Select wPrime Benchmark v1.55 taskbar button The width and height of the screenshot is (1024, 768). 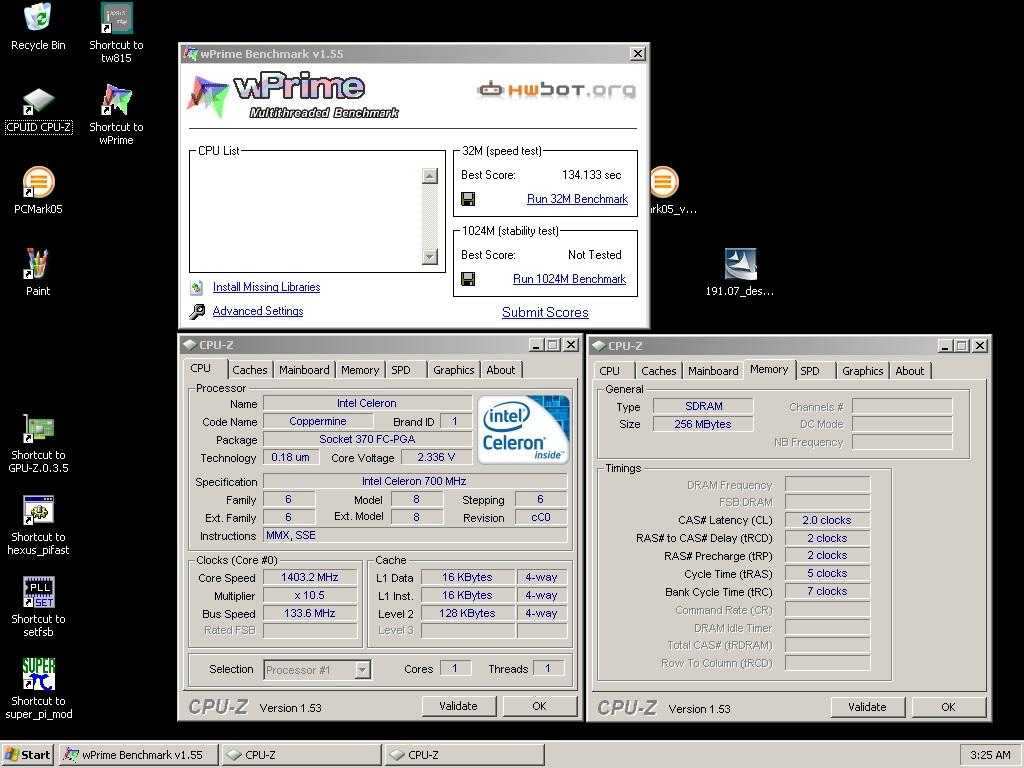tap(140, 755)
